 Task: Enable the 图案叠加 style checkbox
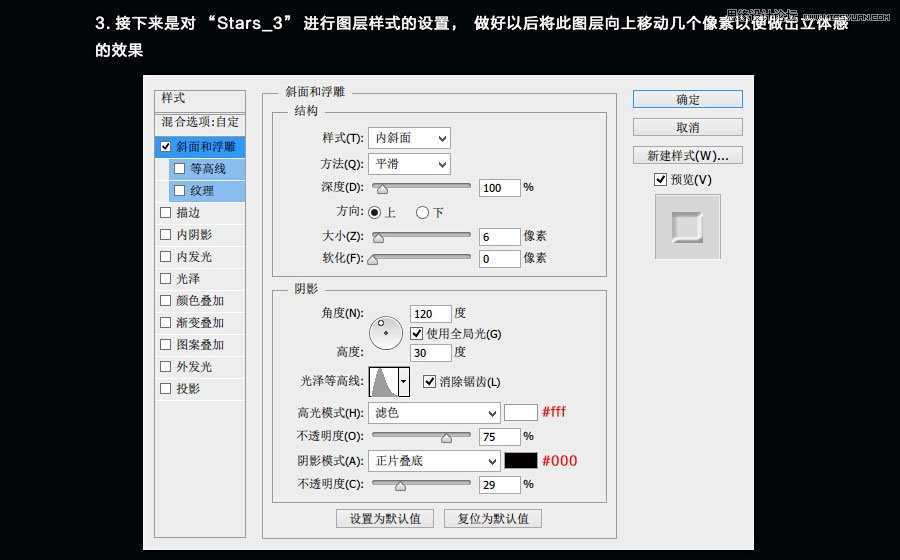point(166,344)
